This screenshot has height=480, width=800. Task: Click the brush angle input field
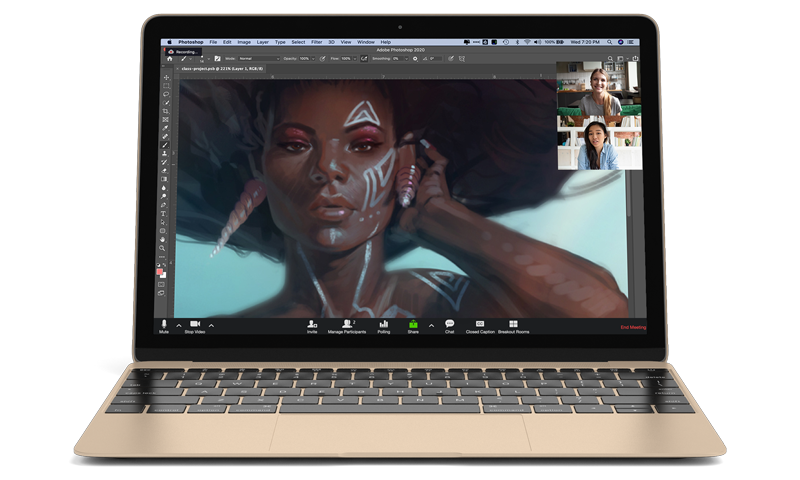click(x=436, y=59)
